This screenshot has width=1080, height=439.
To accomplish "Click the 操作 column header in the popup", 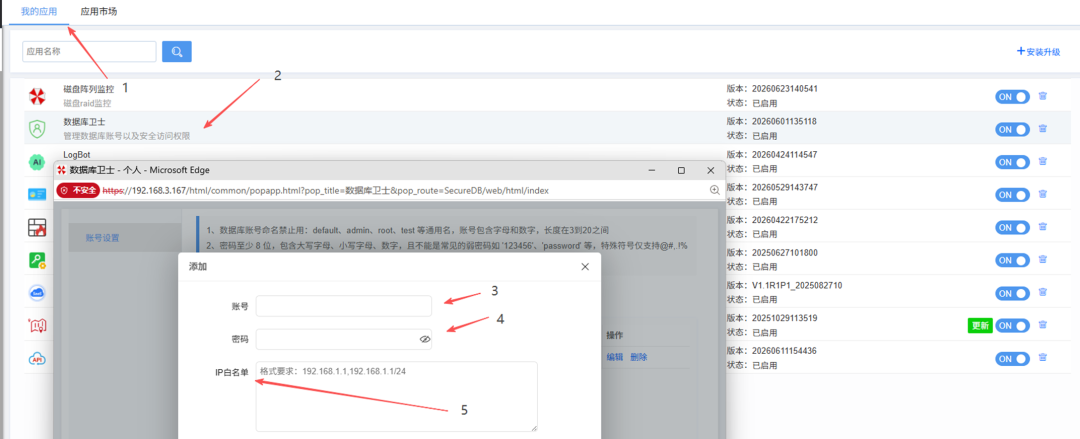I will point(614,335).
